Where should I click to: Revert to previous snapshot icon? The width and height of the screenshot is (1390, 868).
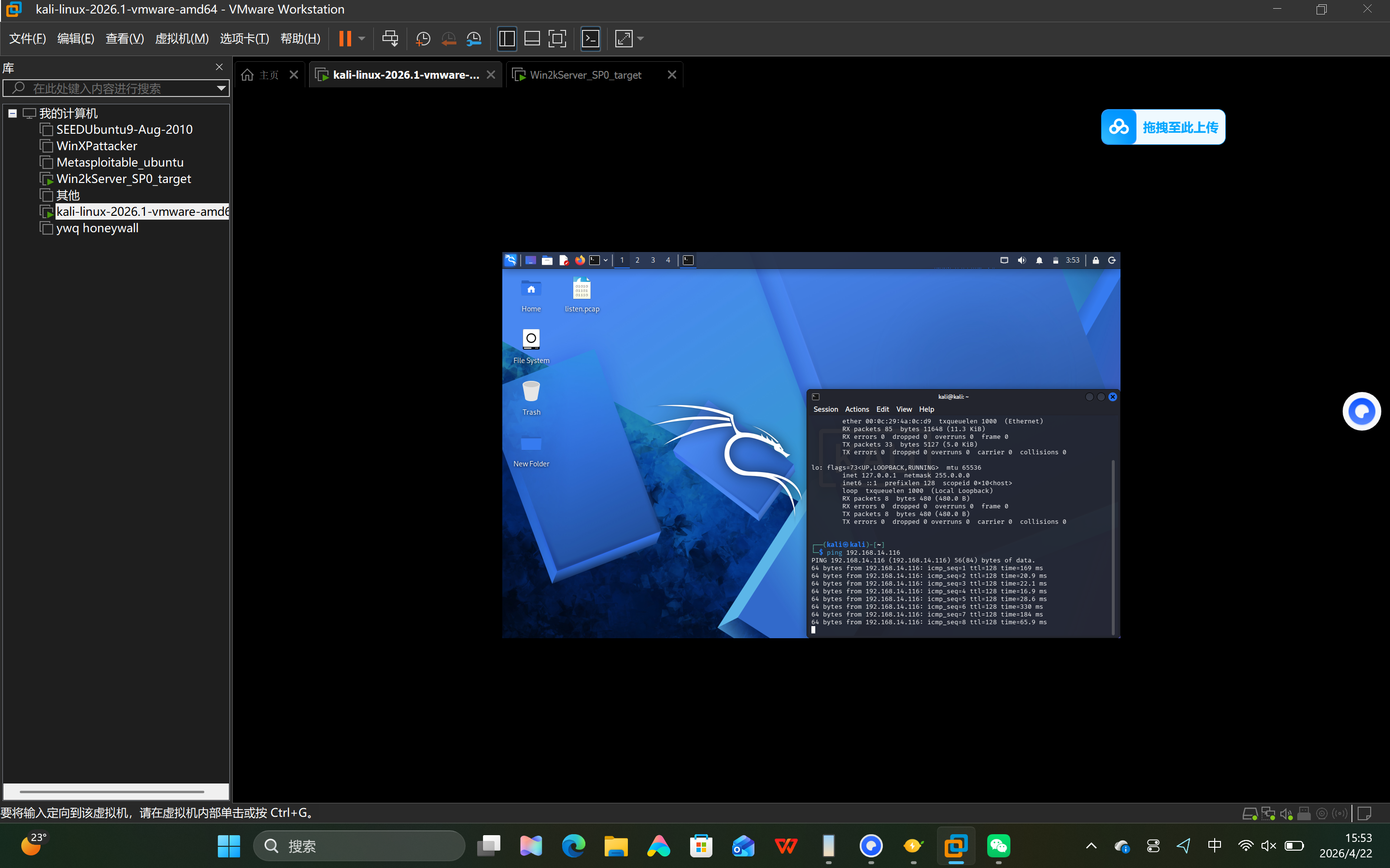click(448, 39)
